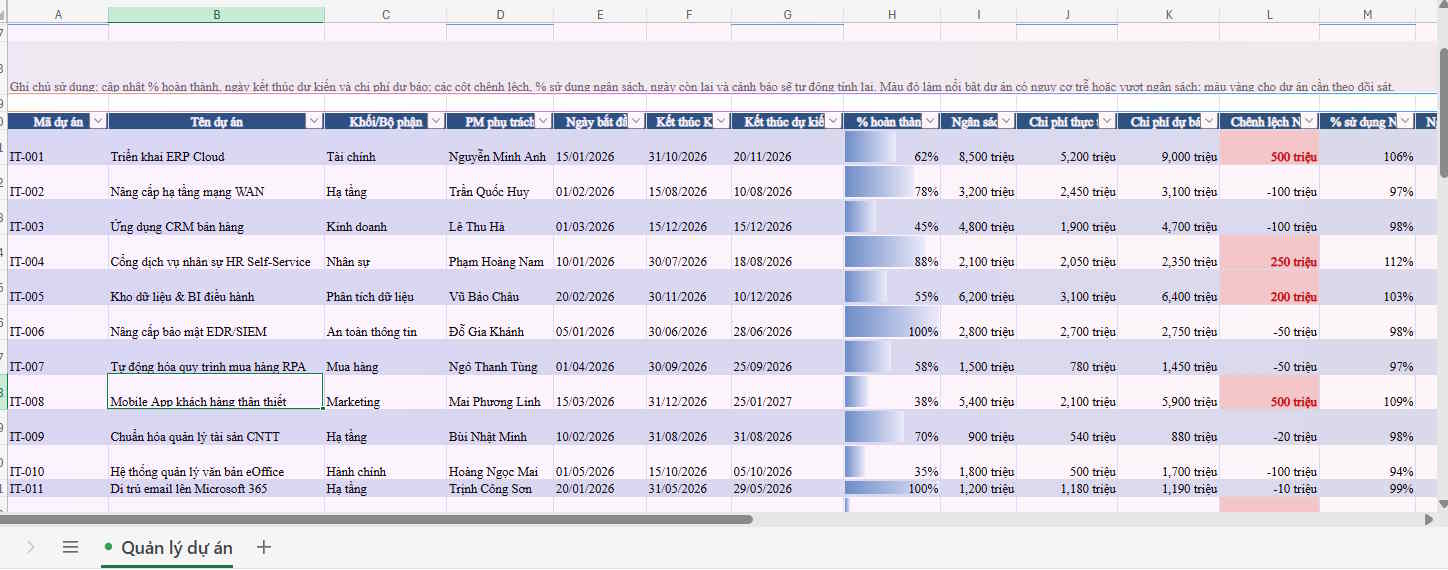Select the 8,500 triệu budget cell
This screenshot has height=570, width=1448.
(x=979, y=147)
